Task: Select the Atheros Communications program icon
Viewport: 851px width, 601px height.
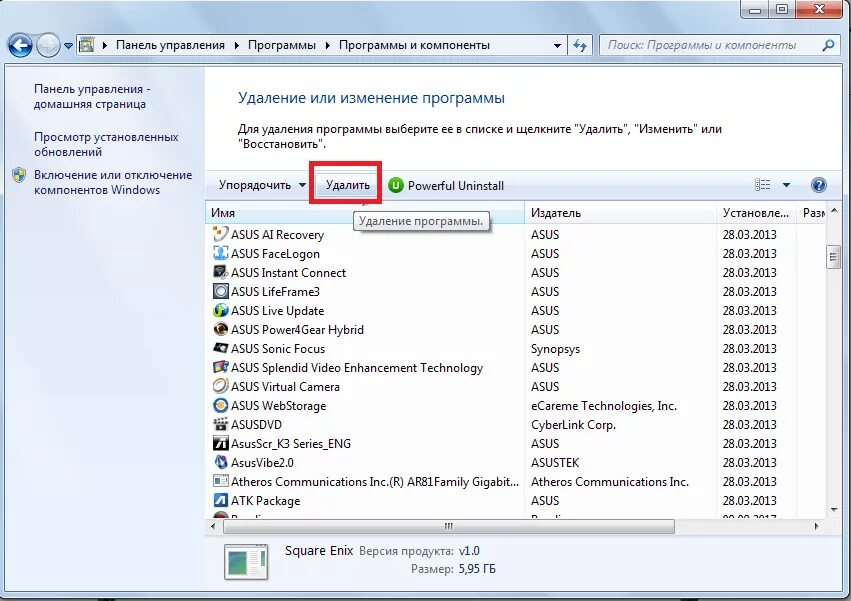Action: pyautogui.click(x=220, y=481)
